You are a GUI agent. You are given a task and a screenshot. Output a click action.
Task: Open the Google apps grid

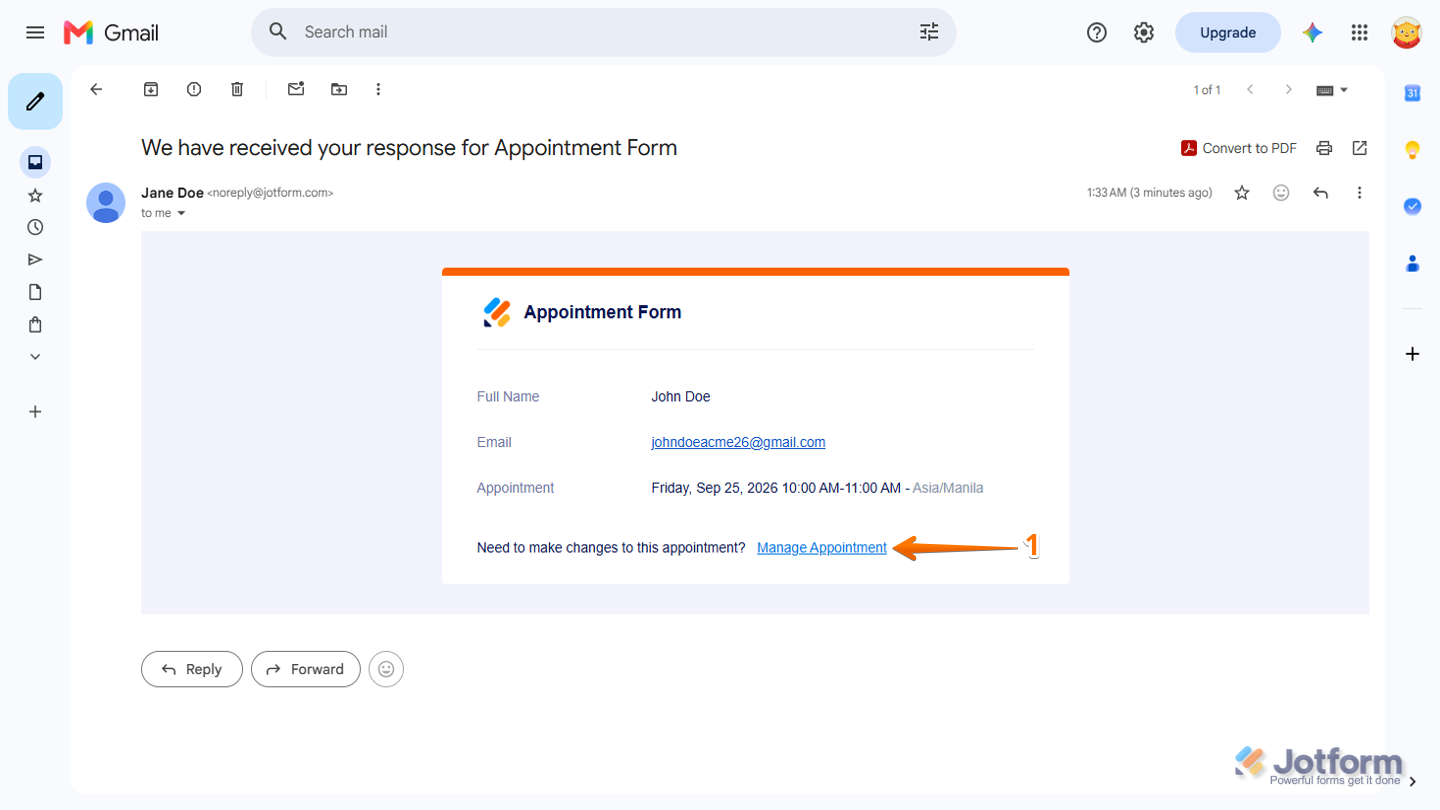point(1359,32)
